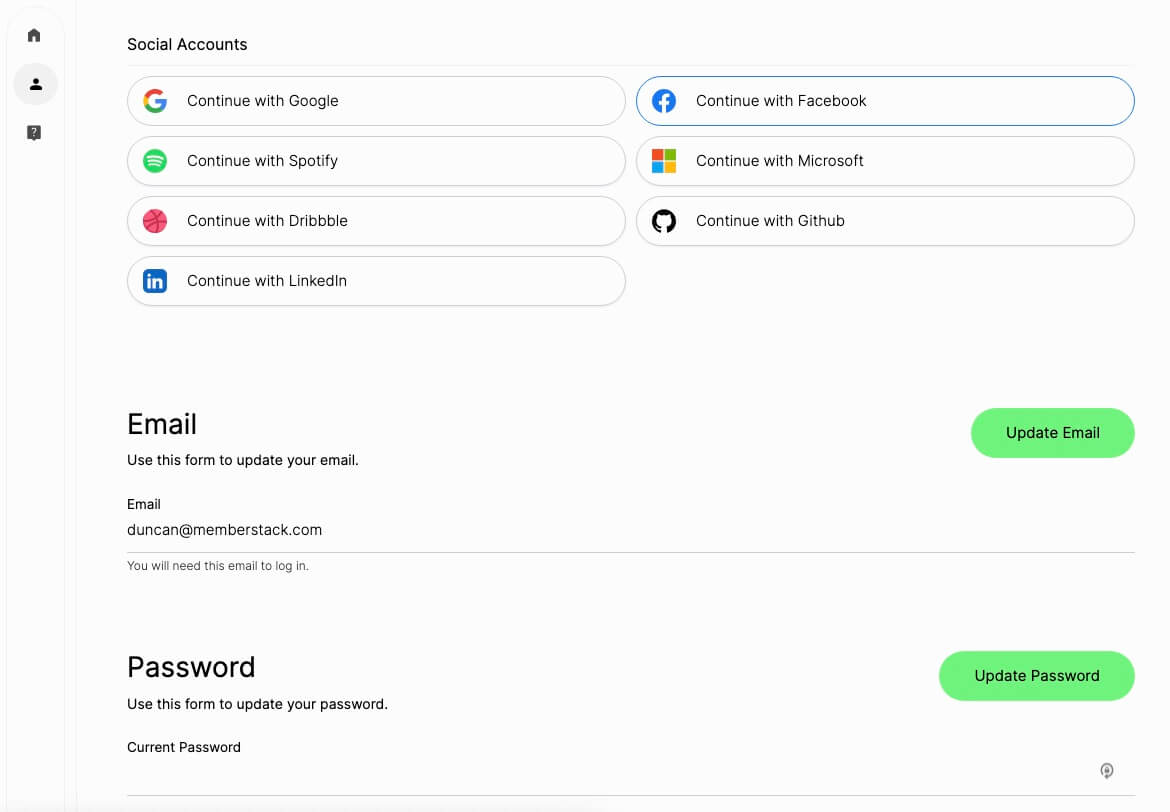Choose the "Continue with LinkedIn" text label
This screenshot has width=1170, height=812.
(x=266, y=281)
